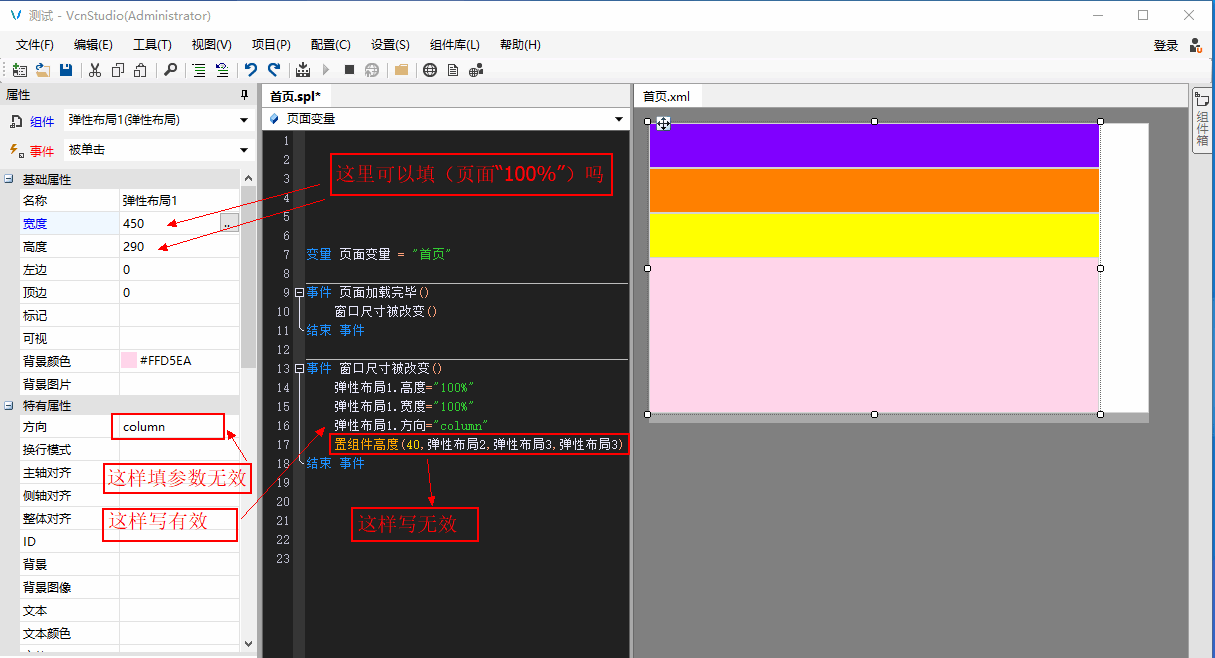1215x658 pixels.
Task: Click the globe browser icon in toolbar
Action: 430,70
